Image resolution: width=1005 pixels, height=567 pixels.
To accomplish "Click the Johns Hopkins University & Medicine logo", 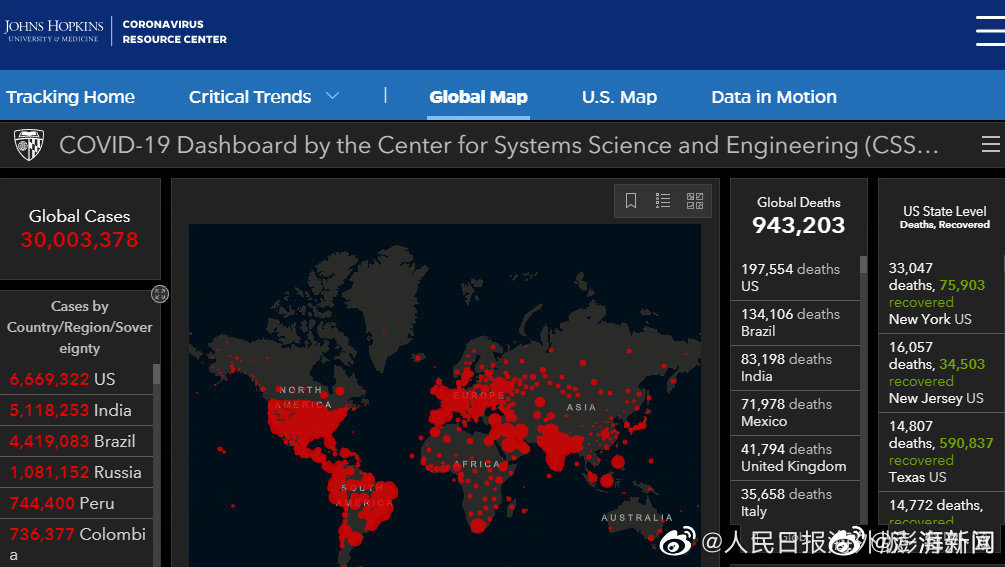I will tap(54, 31).
